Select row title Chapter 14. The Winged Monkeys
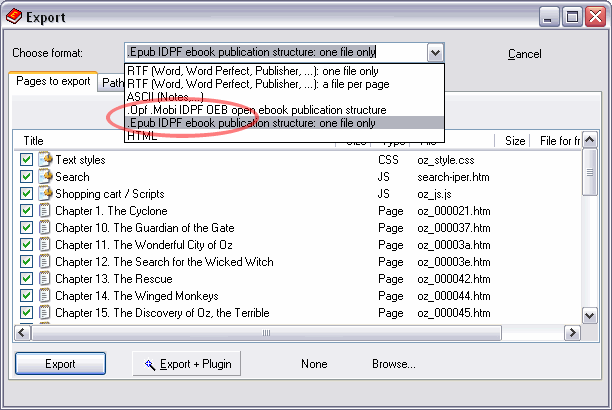This screenshot has height=410, width=612. point(137,296)
